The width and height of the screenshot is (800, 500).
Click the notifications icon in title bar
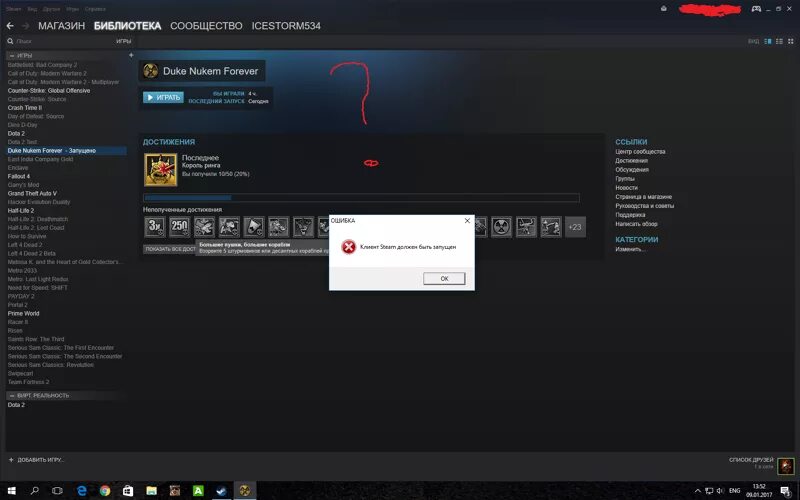point(663,9)
